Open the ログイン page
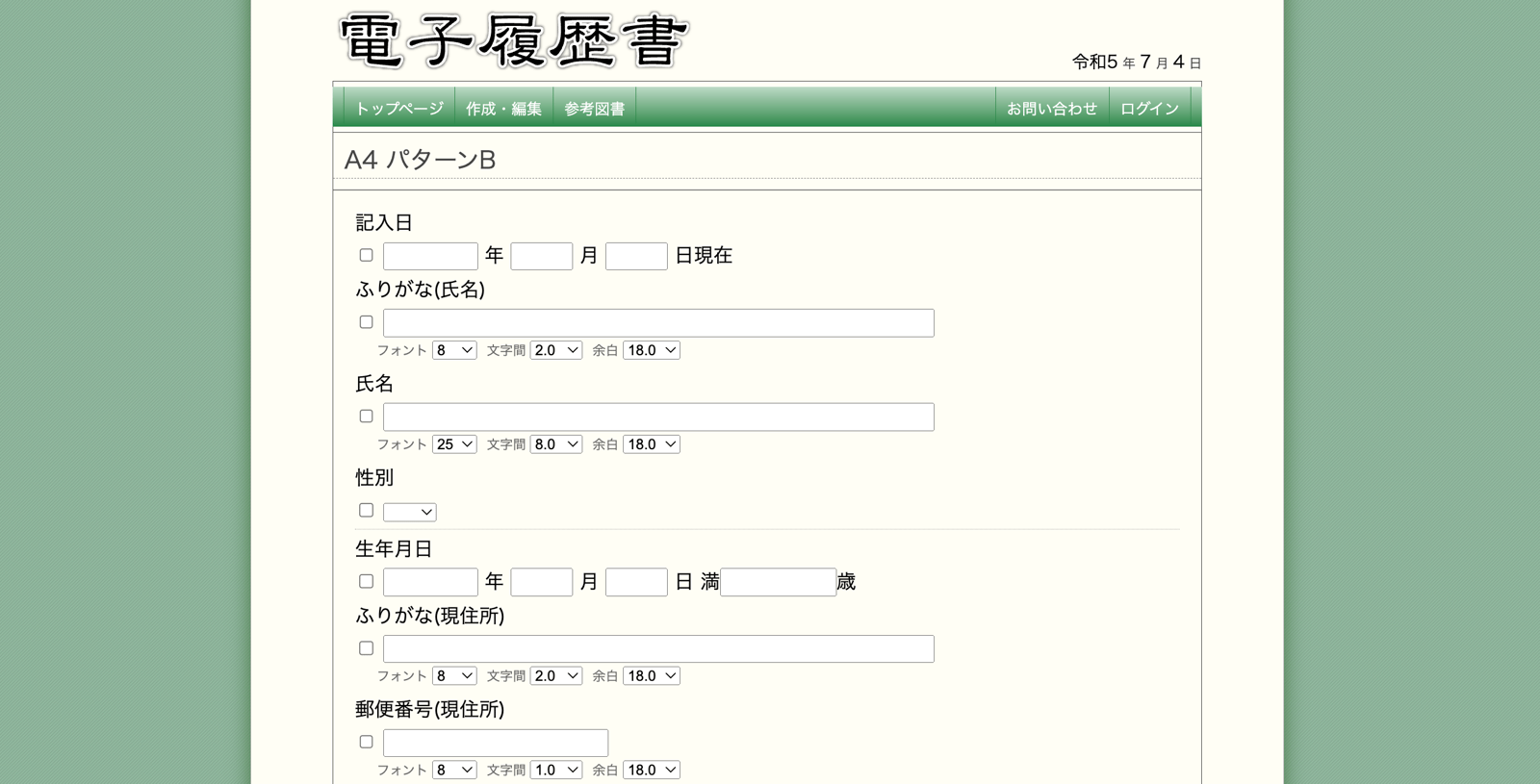1540x784 pixels. 1149,108
